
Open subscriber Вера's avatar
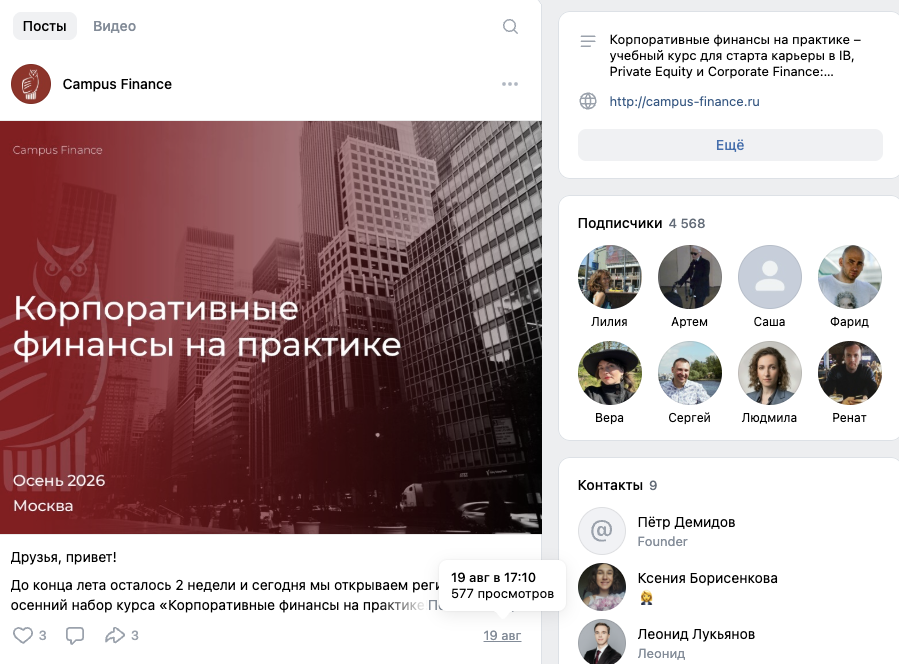[609, 373]
